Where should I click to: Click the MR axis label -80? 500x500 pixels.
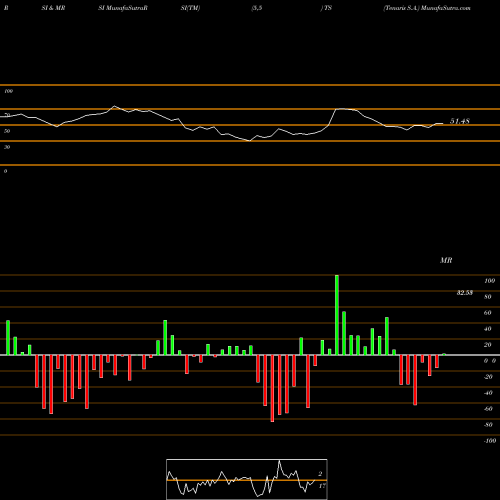(488, 425)
